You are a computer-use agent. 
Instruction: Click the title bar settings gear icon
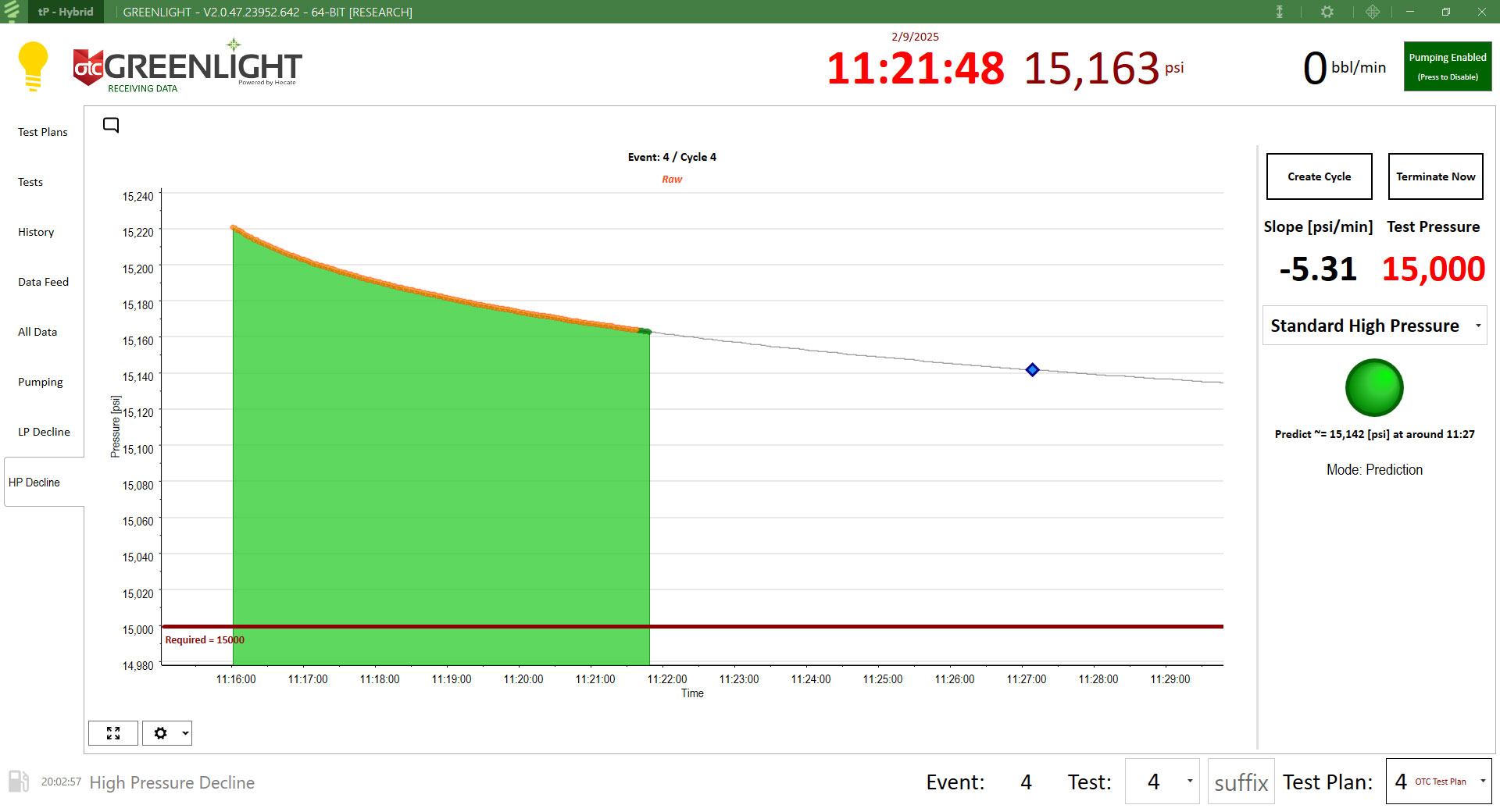[x=1327, y=12]
